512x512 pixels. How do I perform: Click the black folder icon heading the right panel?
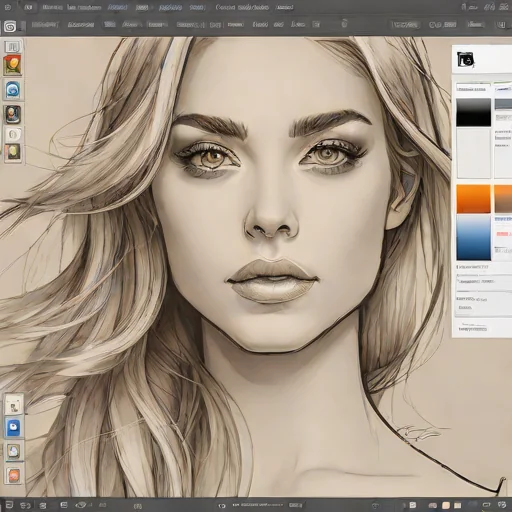tap(466, 60)
